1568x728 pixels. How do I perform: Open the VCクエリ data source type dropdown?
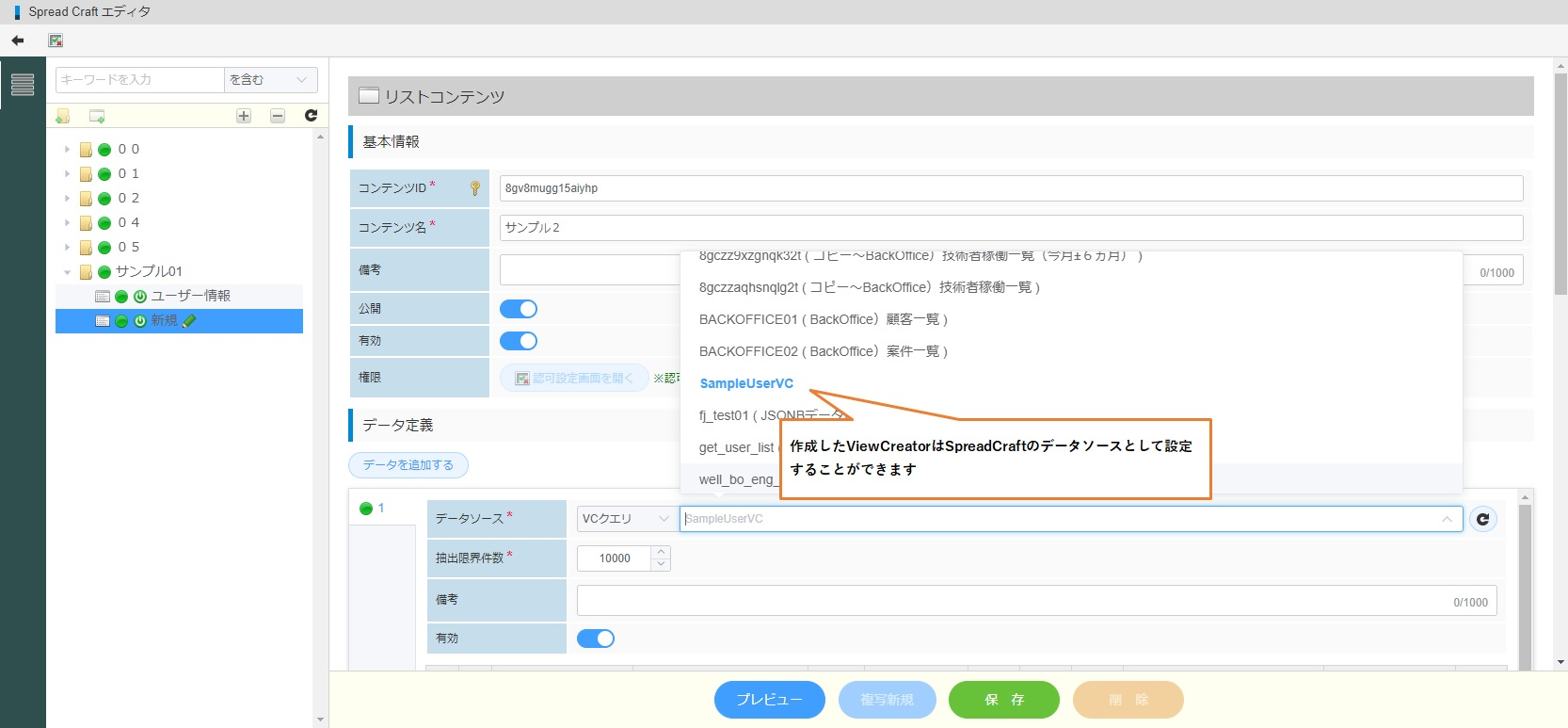click(x=624, y=519)
